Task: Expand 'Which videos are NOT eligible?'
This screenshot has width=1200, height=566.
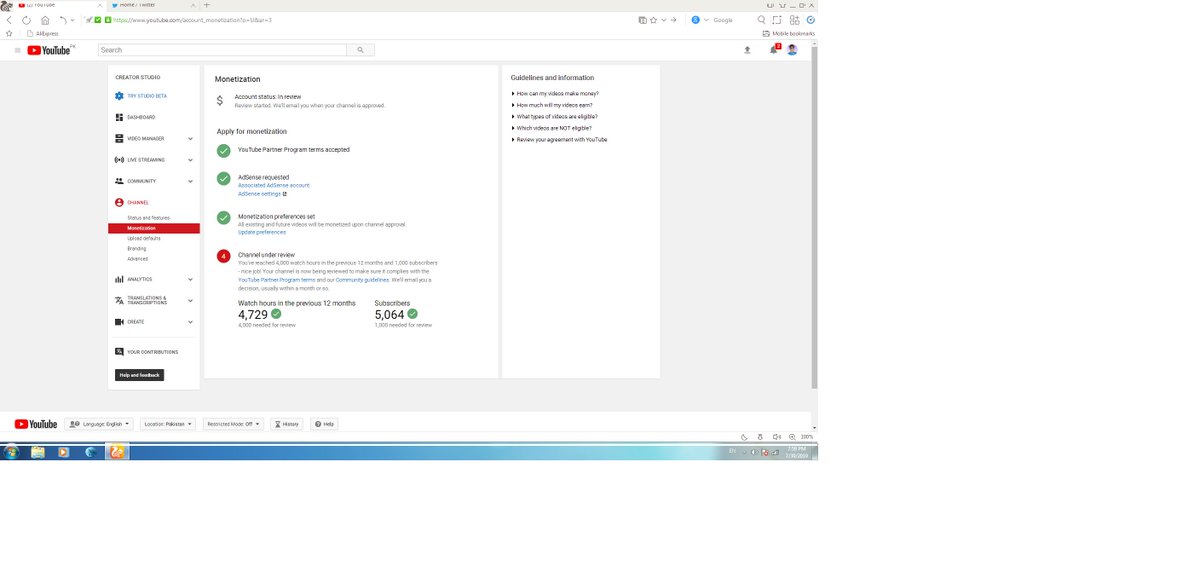Action: [551, 128]
